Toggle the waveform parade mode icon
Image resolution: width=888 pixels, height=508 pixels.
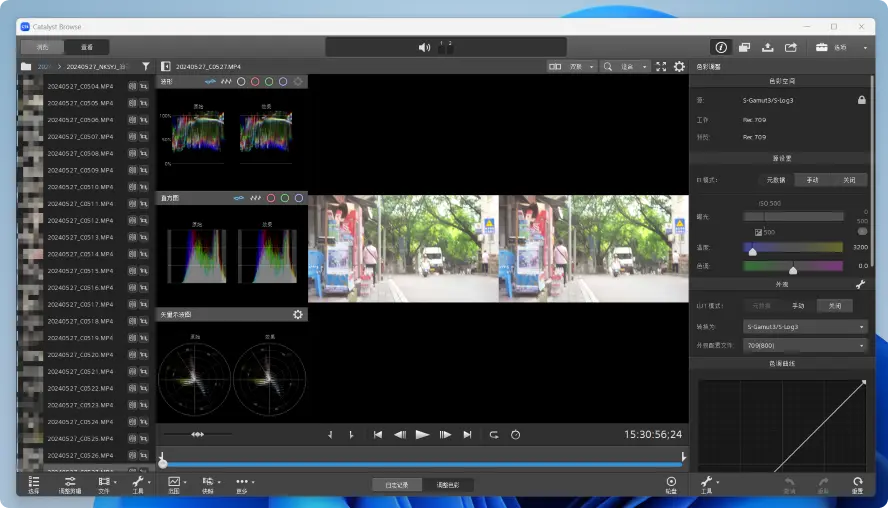point(226,82)
